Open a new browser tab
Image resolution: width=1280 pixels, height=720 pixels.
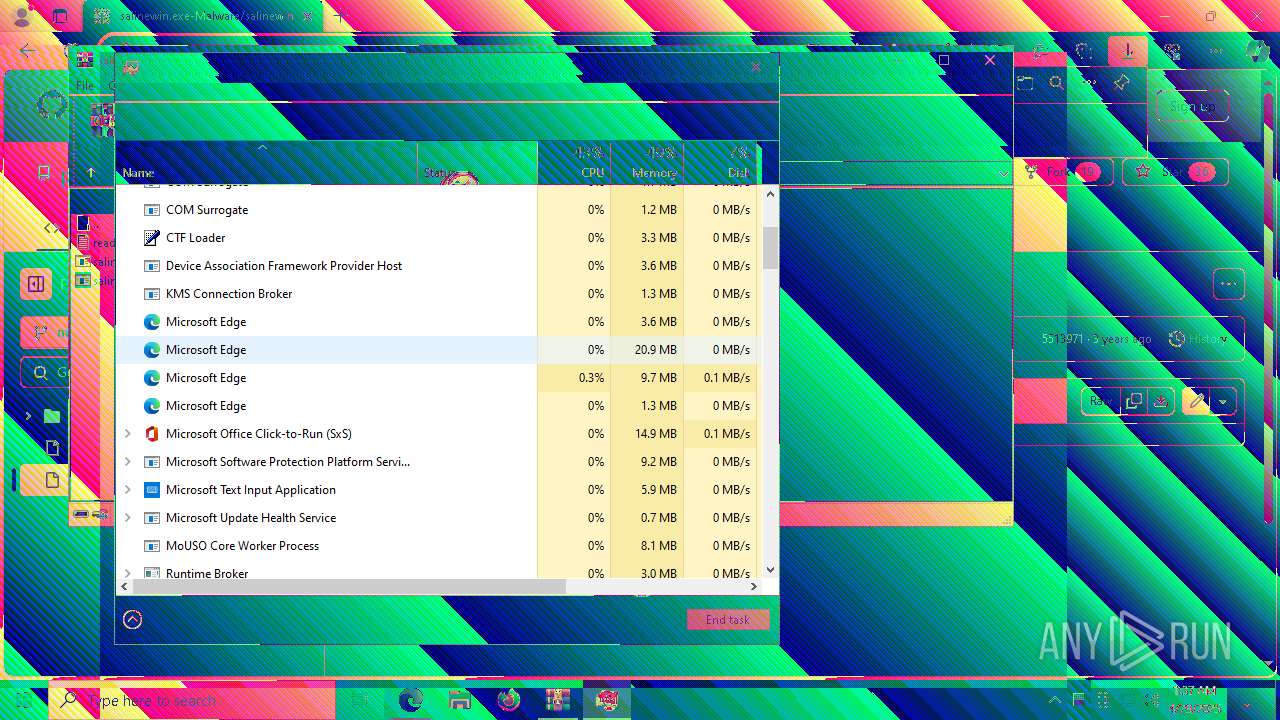(339, 16)
